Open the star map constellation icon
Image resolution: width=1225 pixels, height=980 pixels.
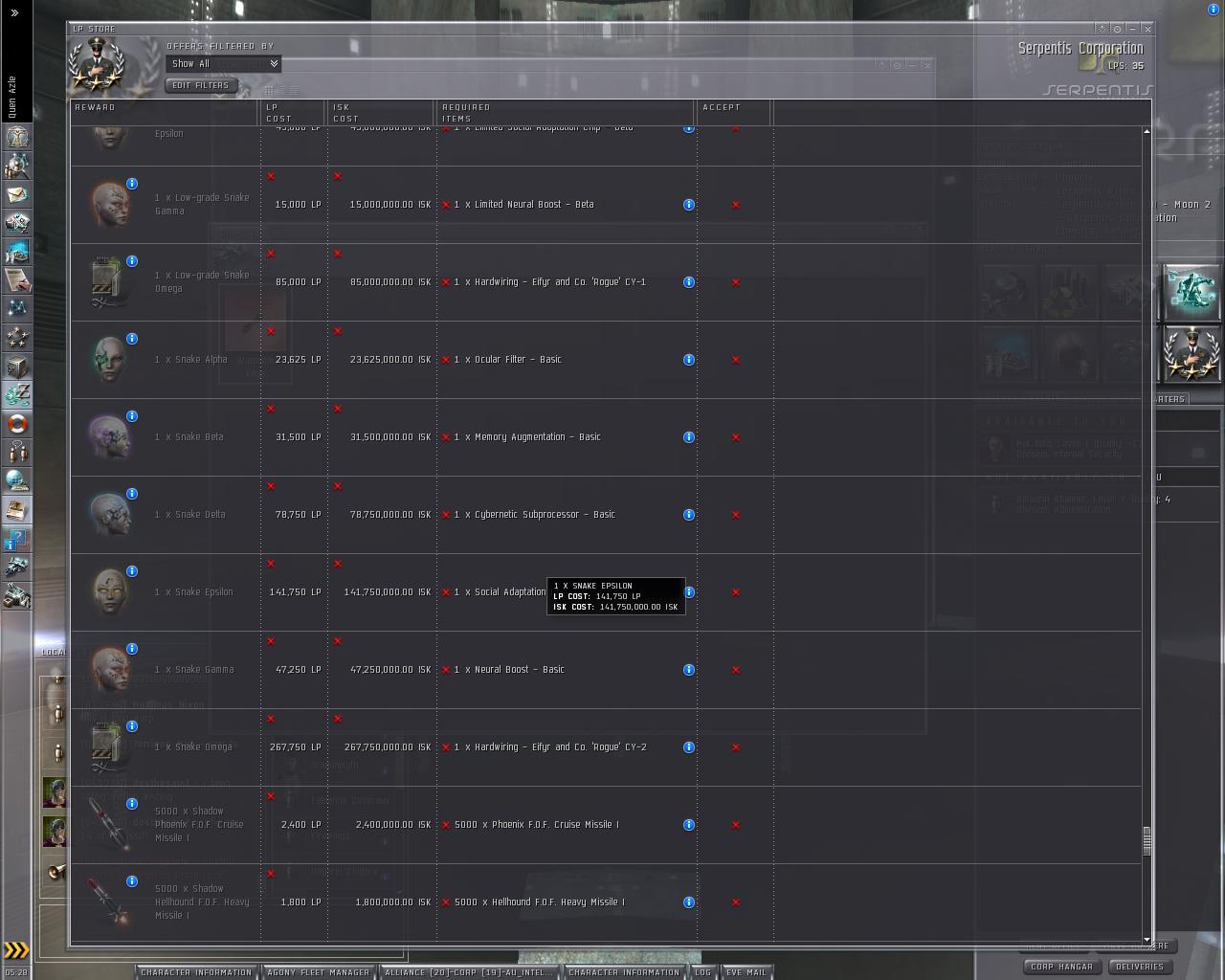pyautogui.click(x=17, y=309)
